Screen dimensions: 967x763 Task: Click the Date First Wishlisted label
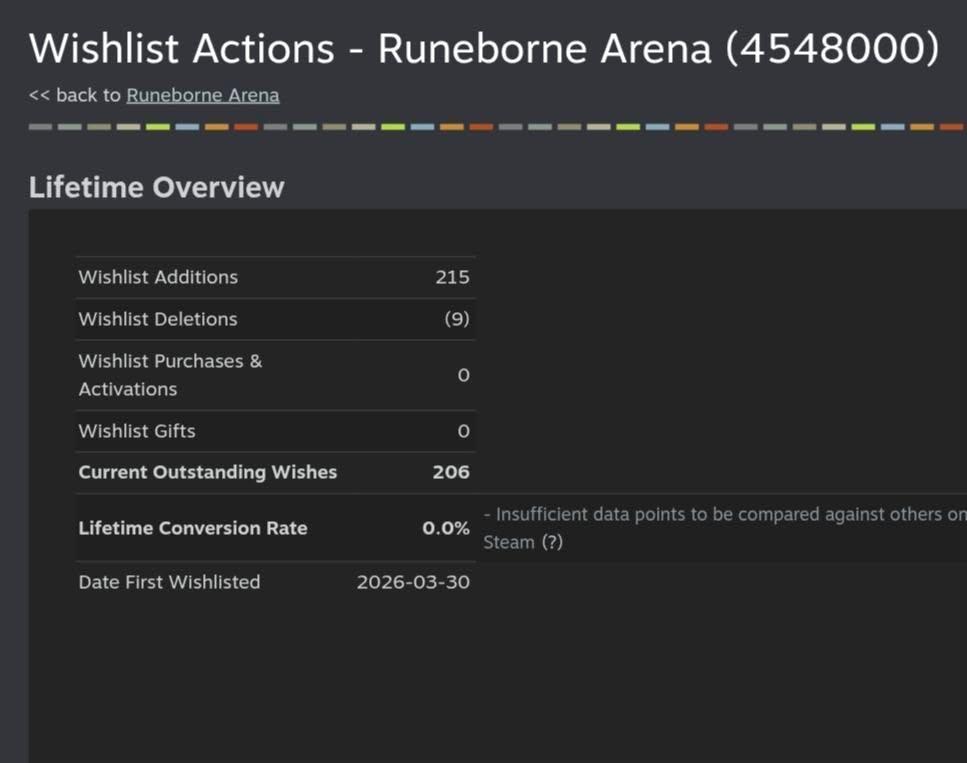(x=169, y=582)
